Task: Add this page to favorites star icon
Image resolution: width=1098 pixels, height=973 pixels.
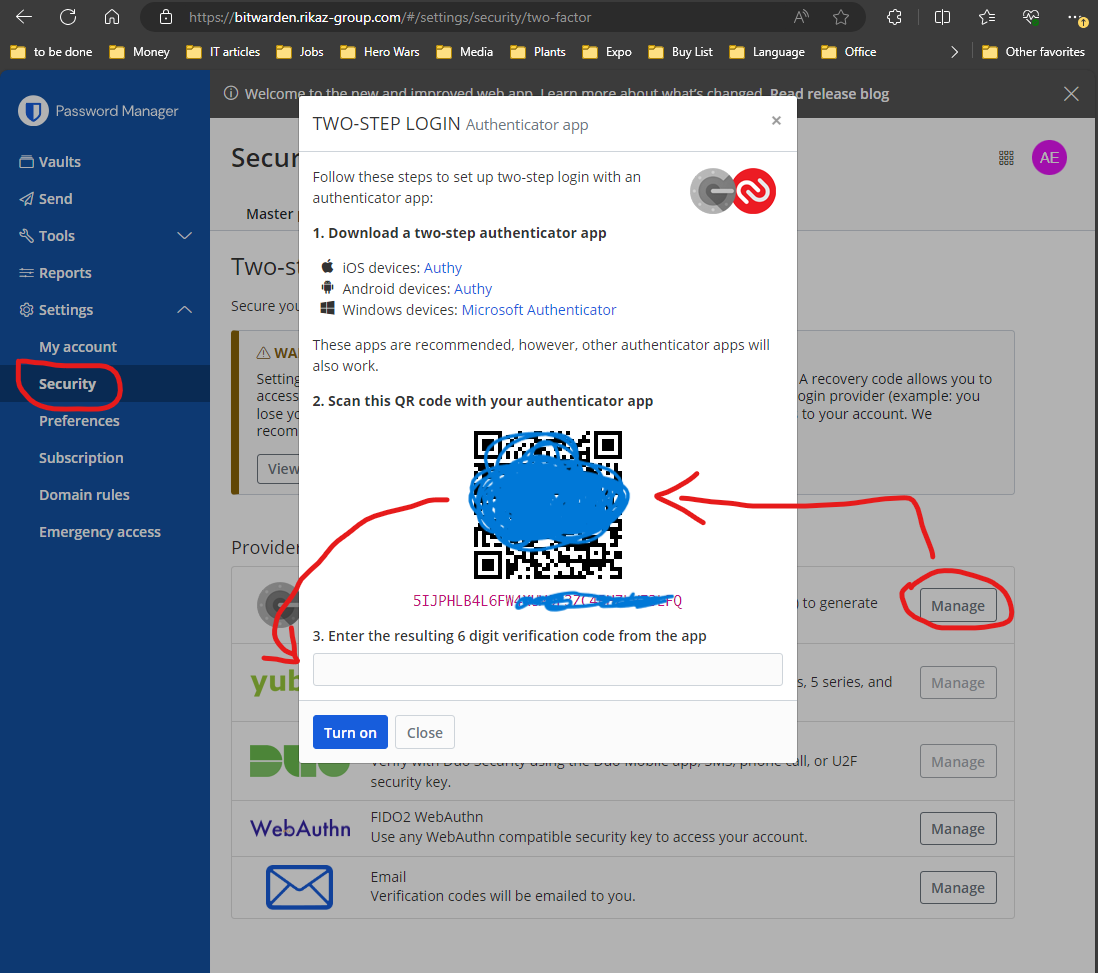Action: [841, 17]
